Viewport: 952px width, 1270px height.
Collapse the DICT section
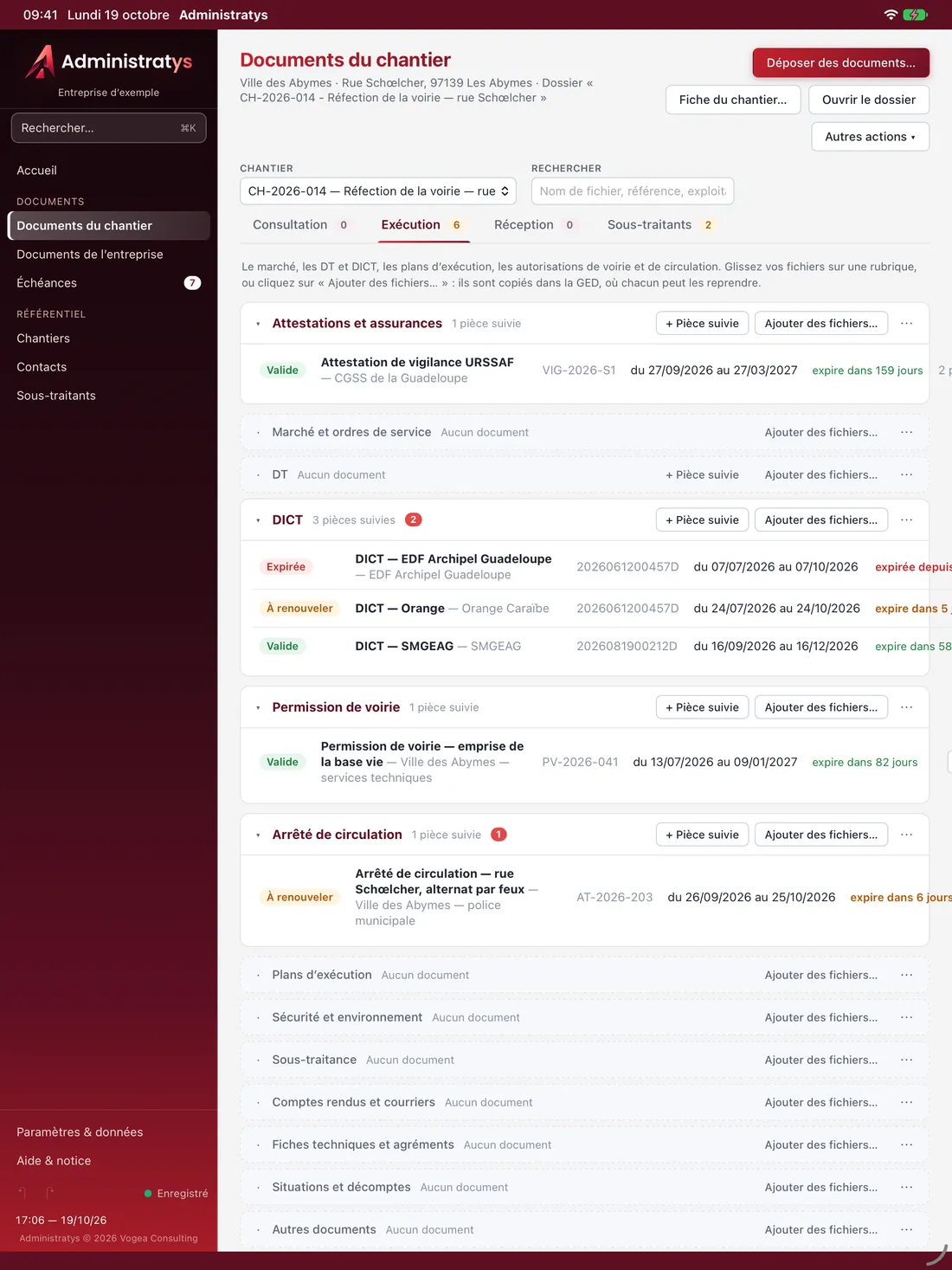tap(258, 520)
